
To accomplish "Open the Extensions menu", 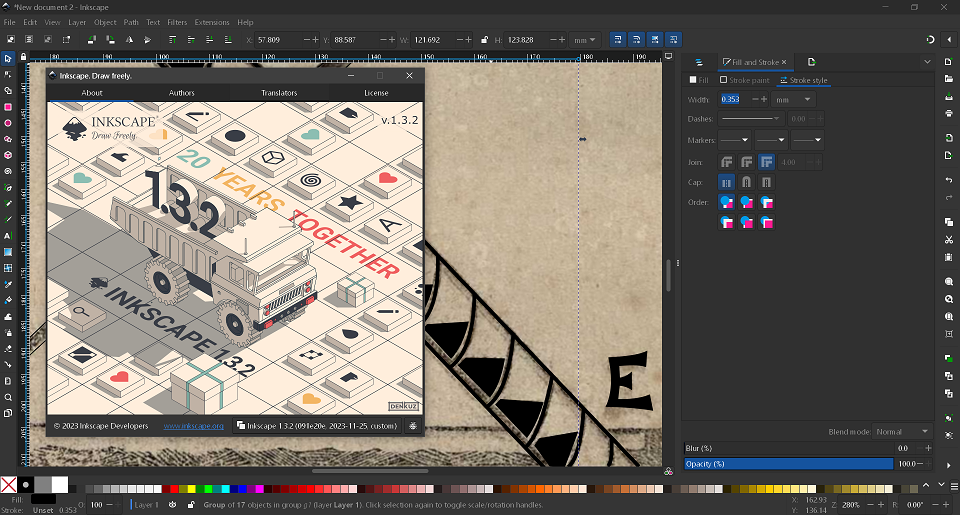I will [212, 22].
